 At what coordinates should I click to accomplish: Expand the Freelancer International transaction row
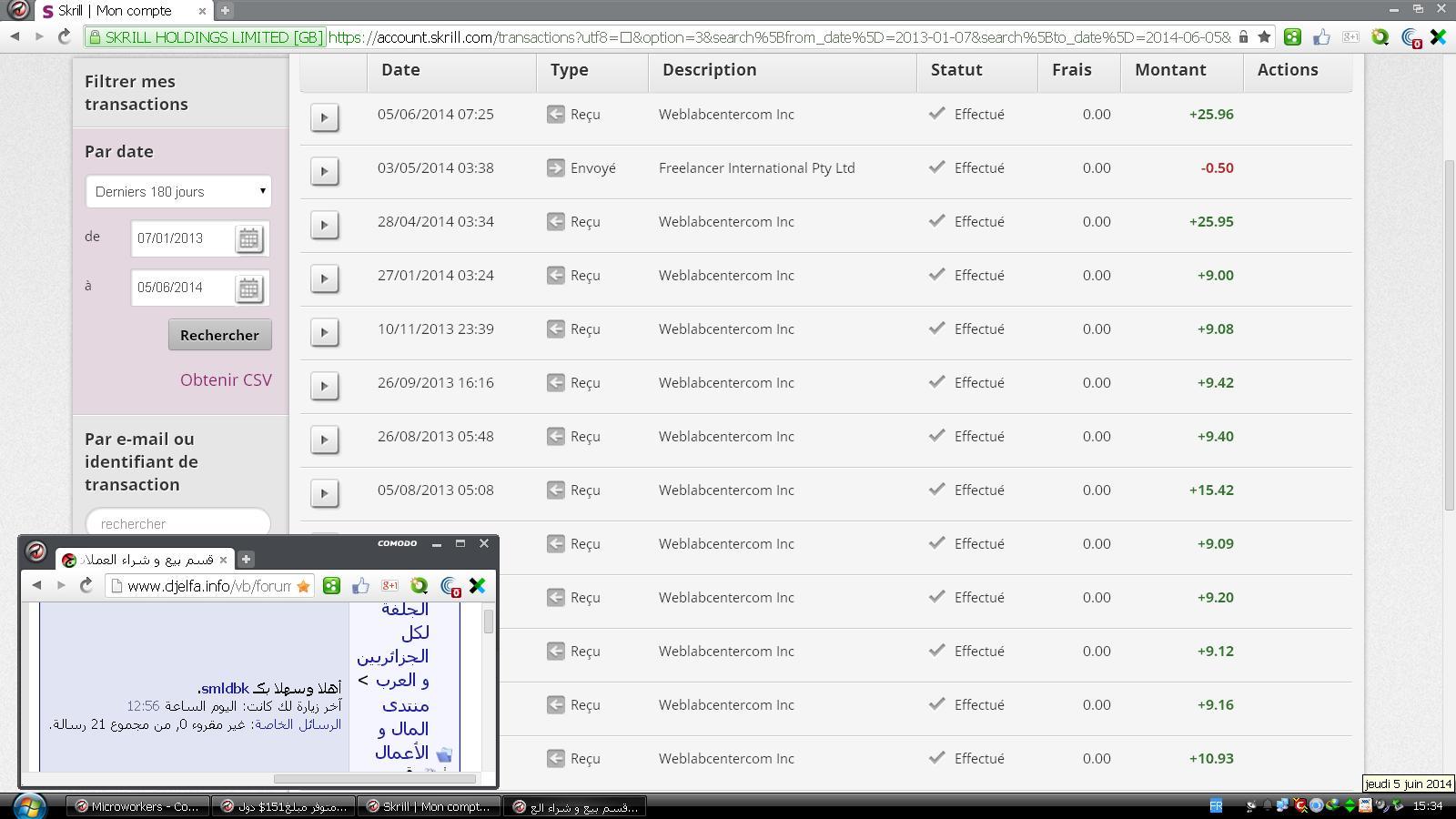pos(325,171)
